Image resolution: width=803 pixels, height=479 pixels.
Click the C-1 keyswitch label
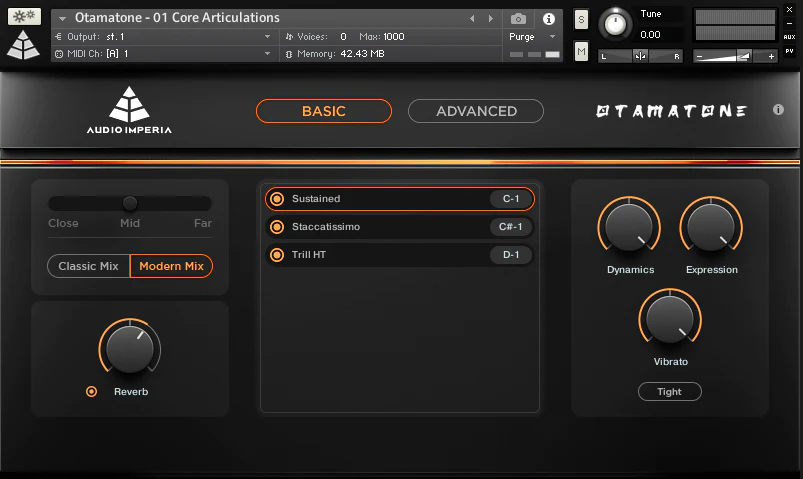click(x=511, y=199)
